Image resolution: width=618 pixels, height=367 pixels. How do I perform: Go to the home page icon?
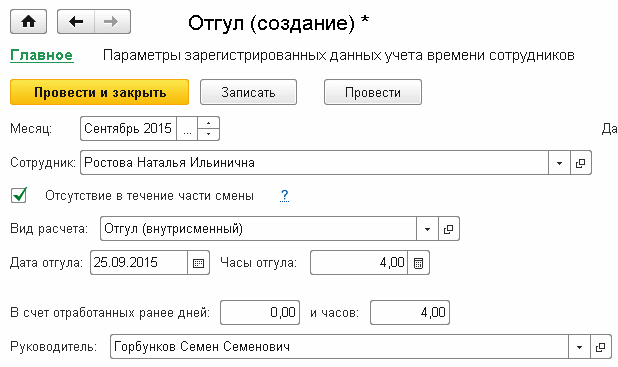[28, 22]
